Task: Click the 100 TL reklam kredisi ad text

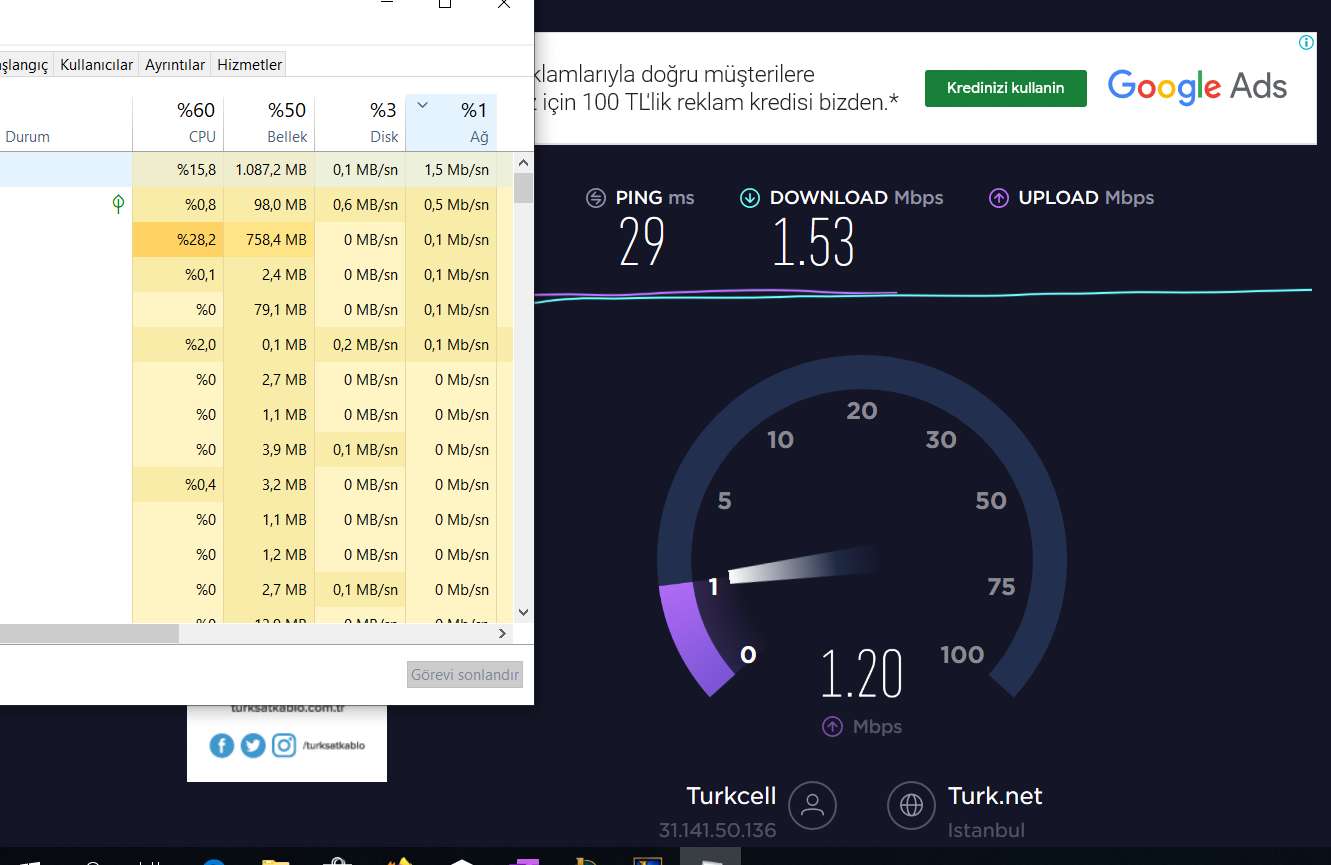Action: pos(717,101)
